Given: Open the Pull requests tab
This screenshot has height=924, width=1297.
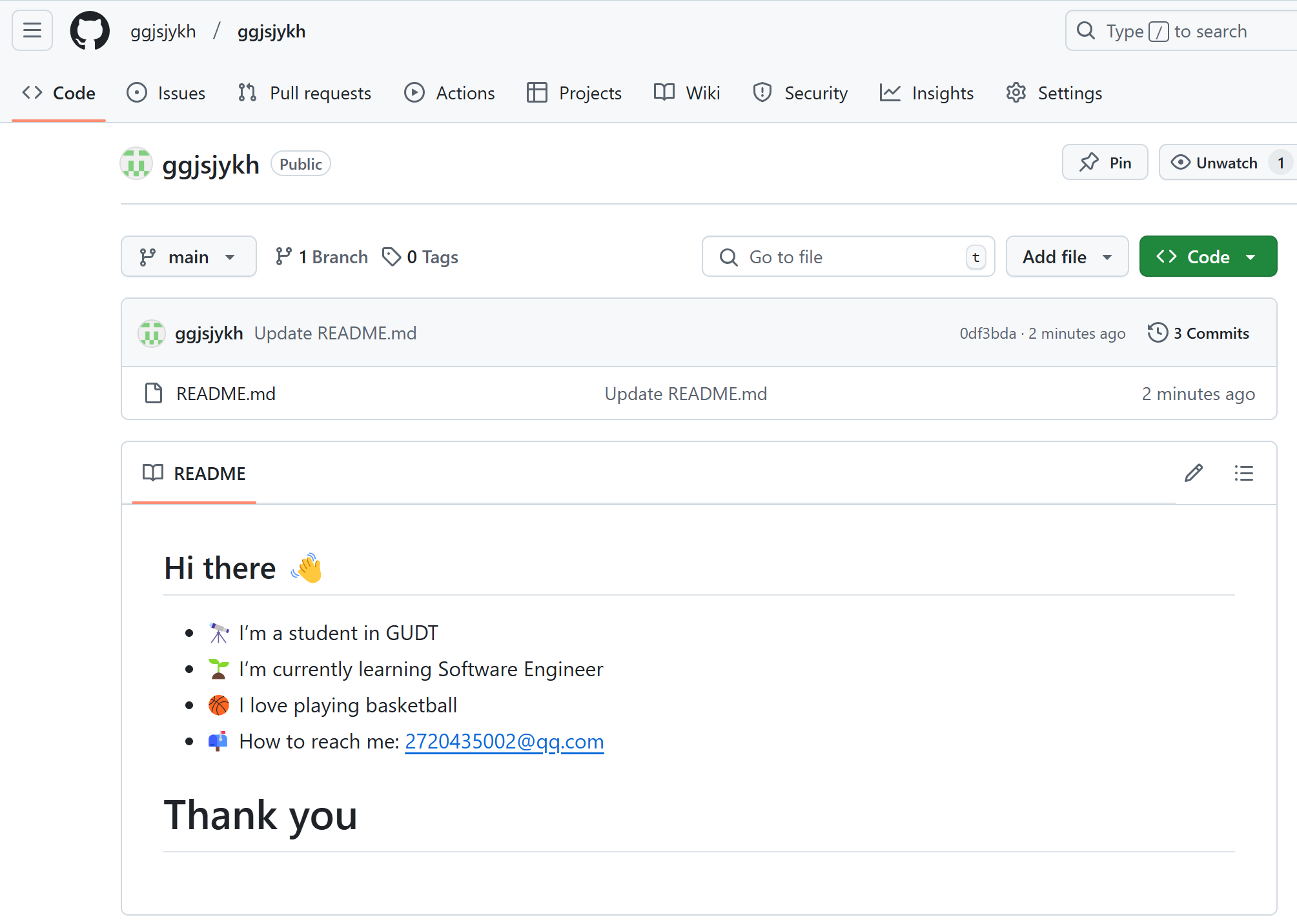Looking at the screenshot, I should click(305, 93).
